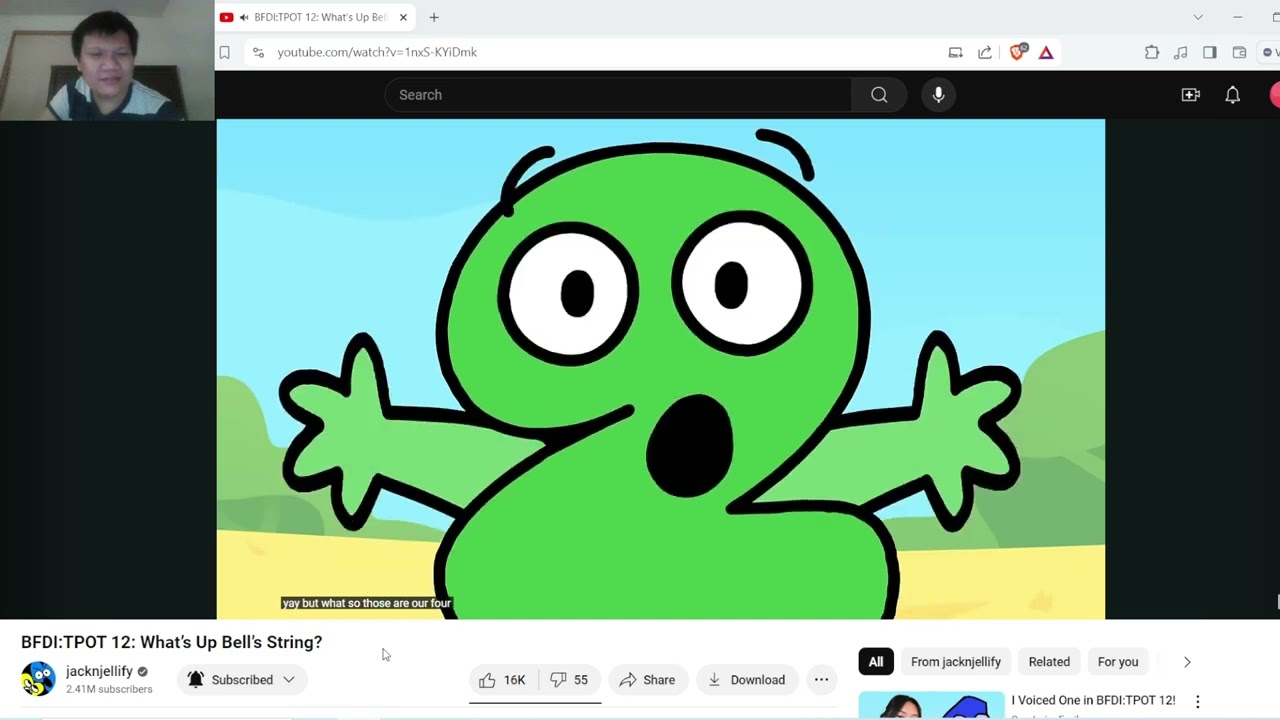Open Brave Shields lion icon
Screen dimensions: 1280x720
[x=1017, y=52]
